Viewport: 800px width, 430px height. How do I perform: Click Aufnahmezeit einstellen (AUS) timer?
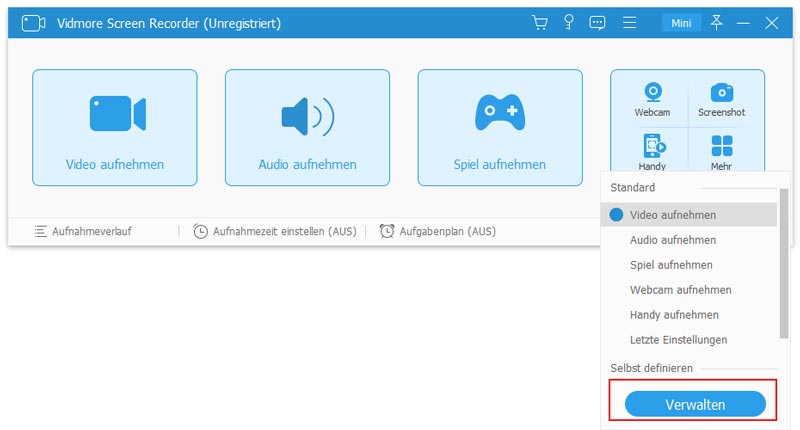pyautogui.click(x=274, y=231)
